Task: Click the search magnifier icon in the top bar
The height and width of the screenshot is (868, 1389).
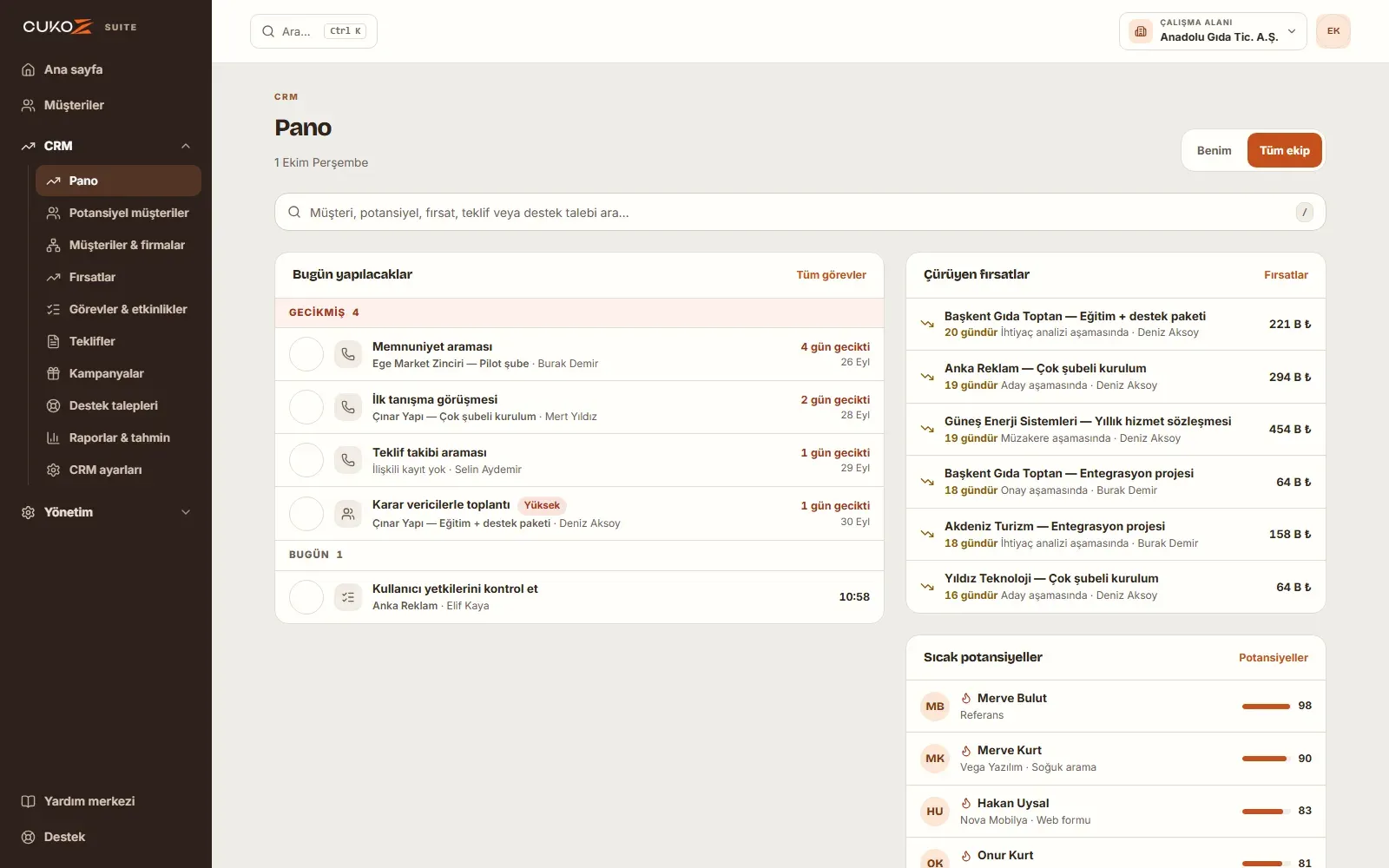Action: click(x=268, y=31)
